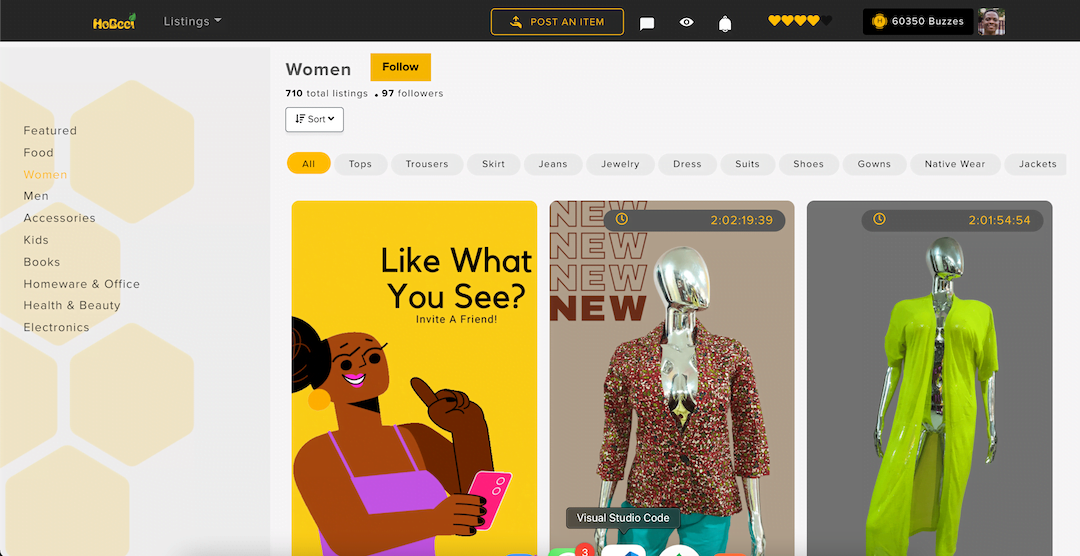Screen dimensions: 1080x556
Task: Open the lime green gown listing
Action: click(x=929, y=378)
